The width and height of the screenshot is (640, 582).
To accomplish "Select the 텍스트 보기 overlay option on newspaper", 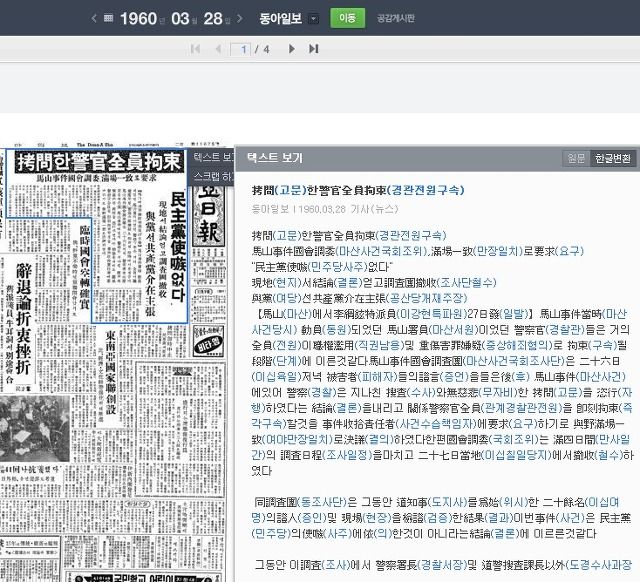I will point(212,157).
